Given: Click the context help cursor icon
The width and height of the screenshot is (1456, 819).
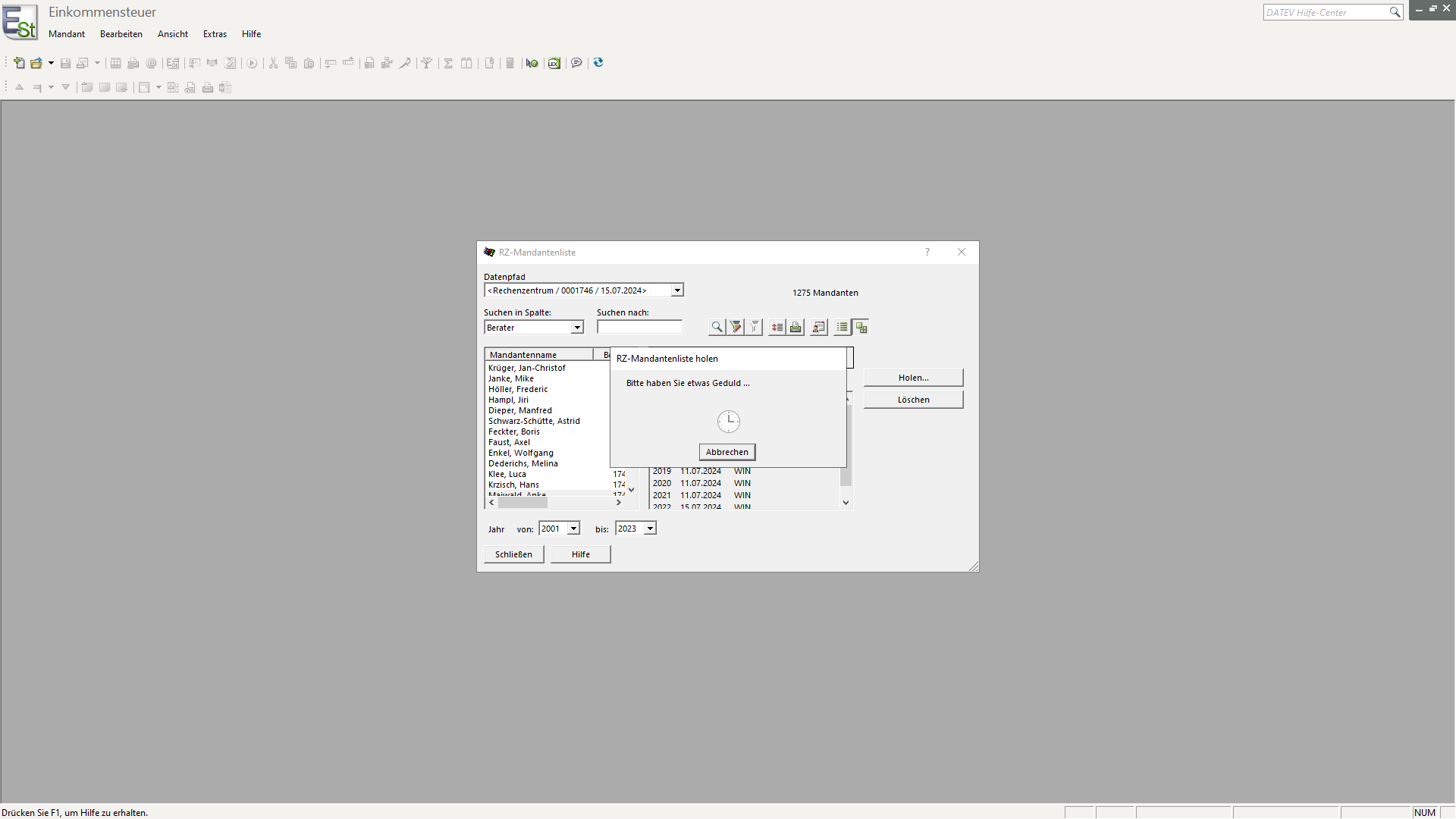Looking at the screenshot, I should coord(532,63).
